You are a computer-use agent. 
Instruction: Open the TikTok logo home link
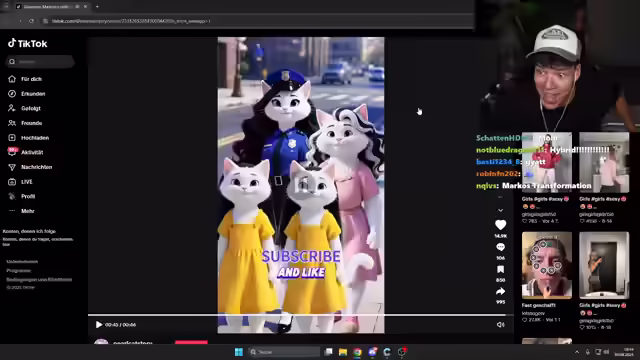click(27, 43)
